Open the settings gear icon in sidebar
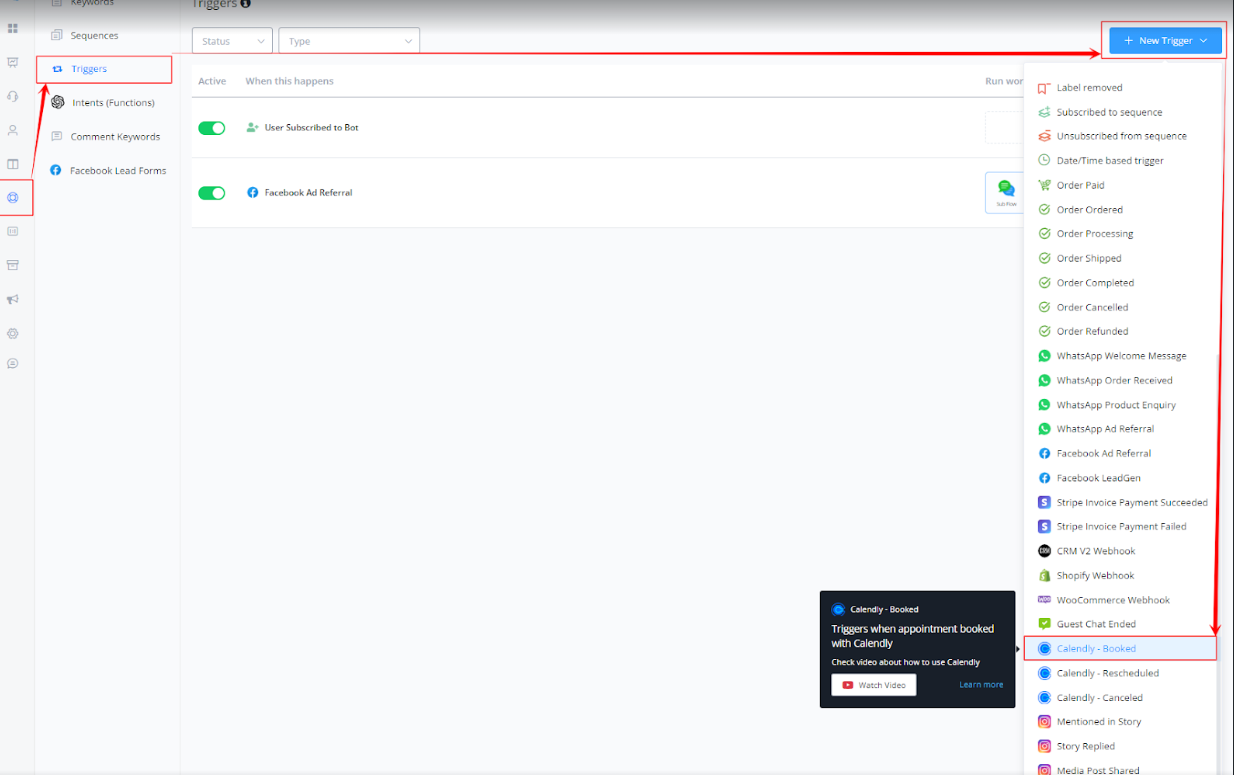 (13, 333)
